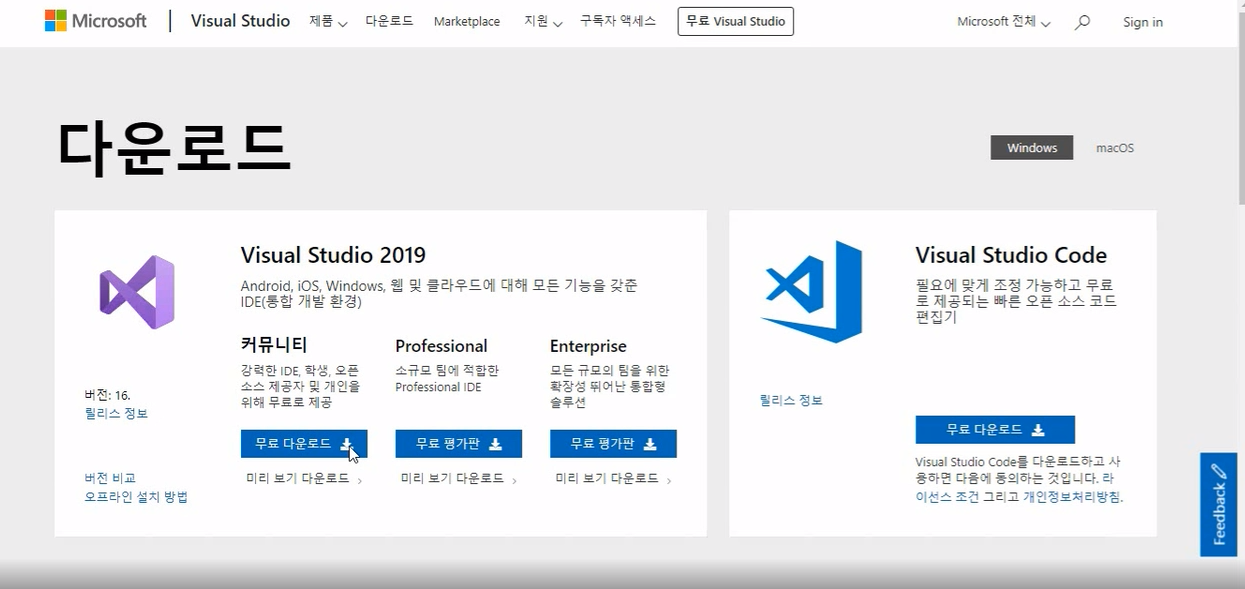Click the 무료 Visual Studio button

point(735,21)
